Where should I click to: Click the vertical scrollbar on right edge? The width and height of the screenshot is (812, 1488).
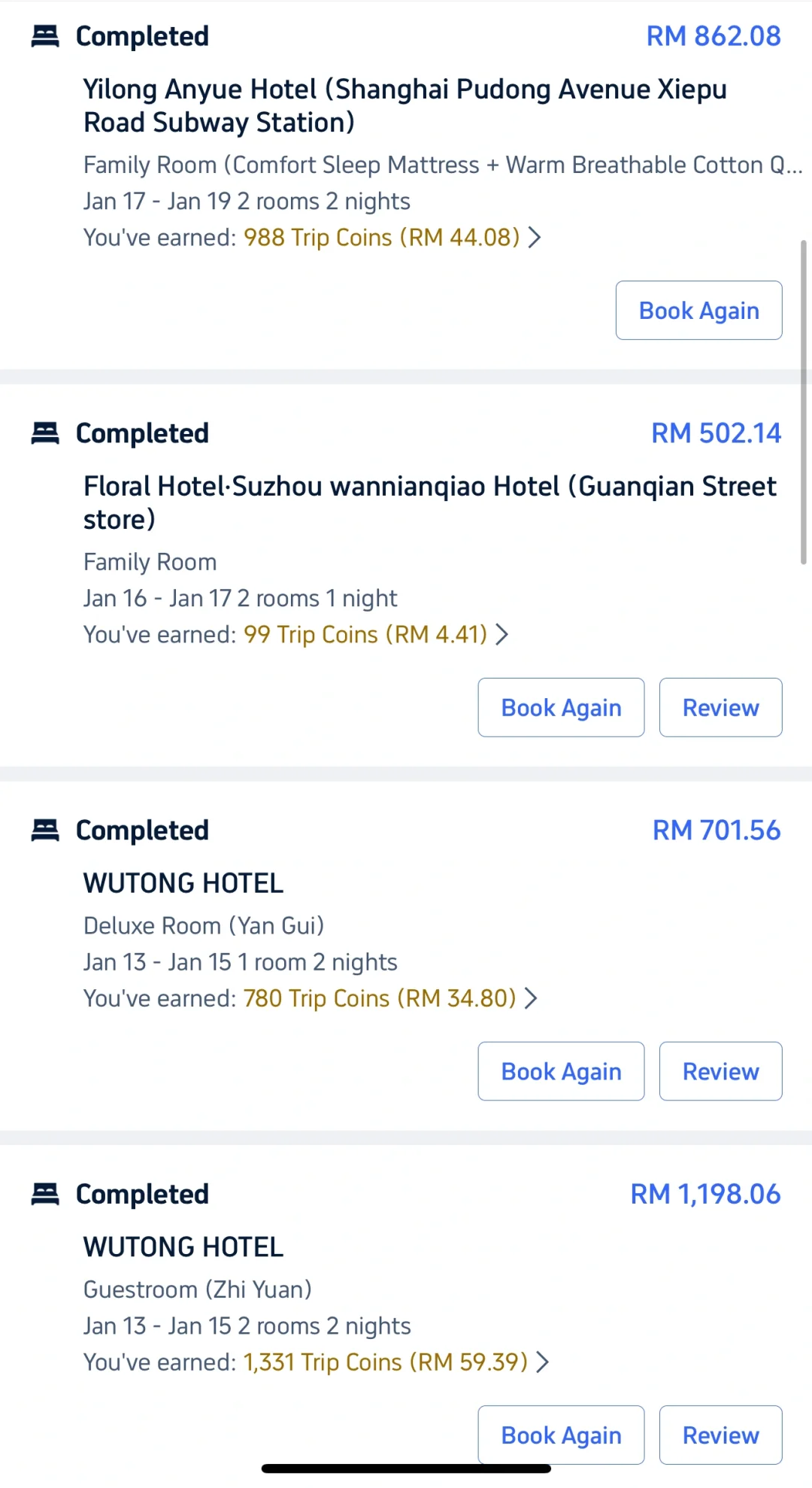(x=803, y=402)
